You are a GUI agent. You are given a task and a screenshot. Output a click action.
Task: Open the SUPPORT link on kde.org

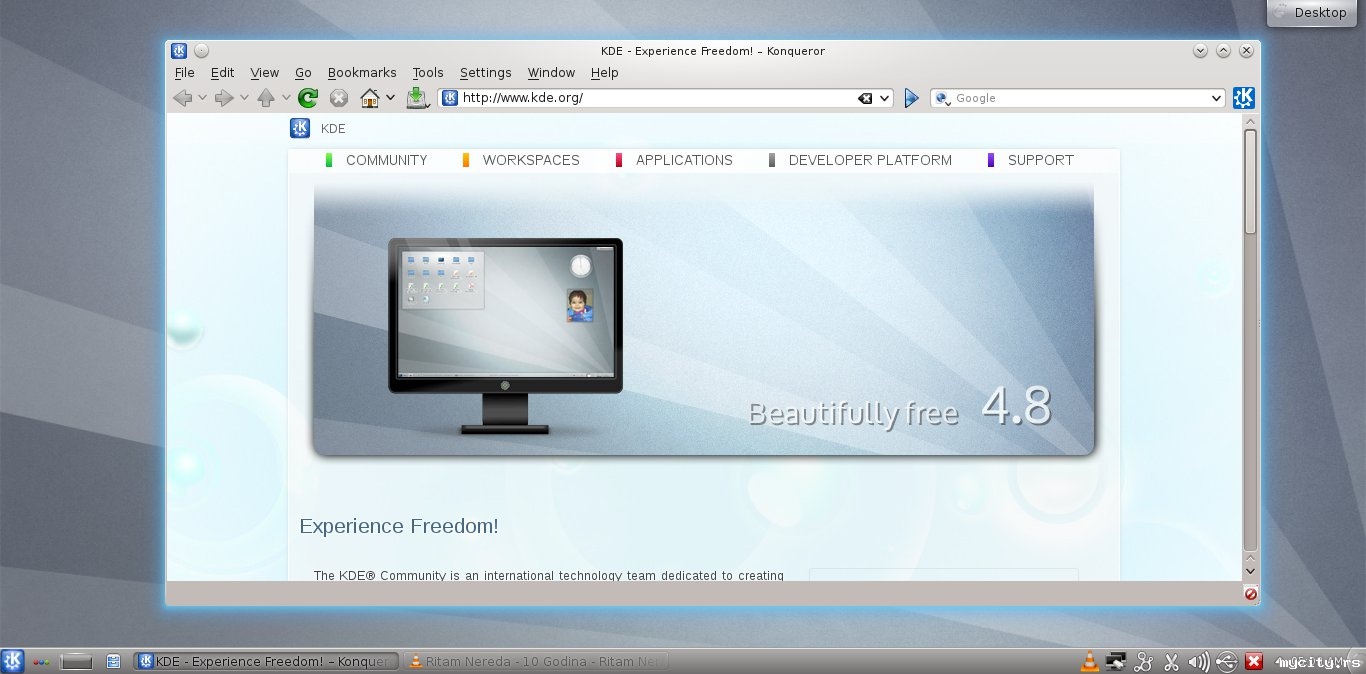pos(1040,160)
